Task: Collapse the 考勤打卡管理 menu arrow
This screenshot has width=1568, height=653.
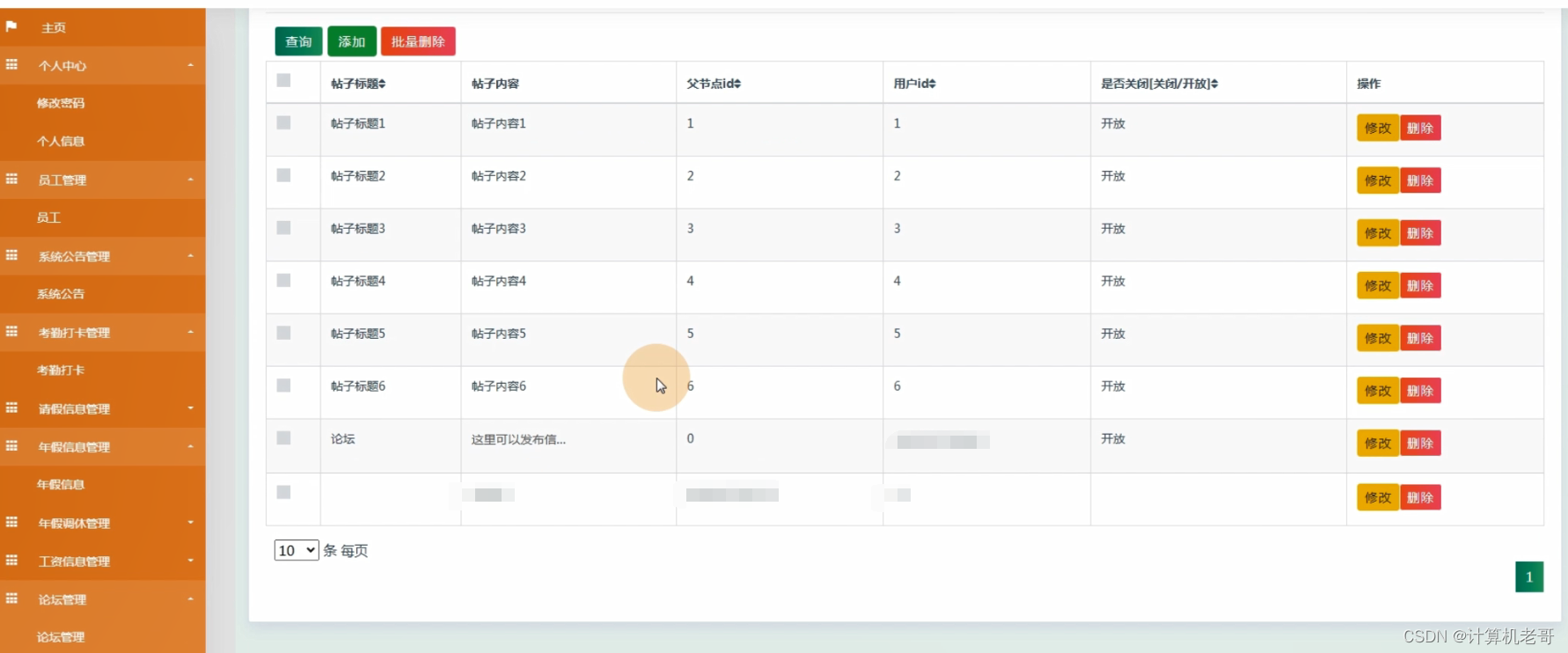Action: click(x=190, y=333)
